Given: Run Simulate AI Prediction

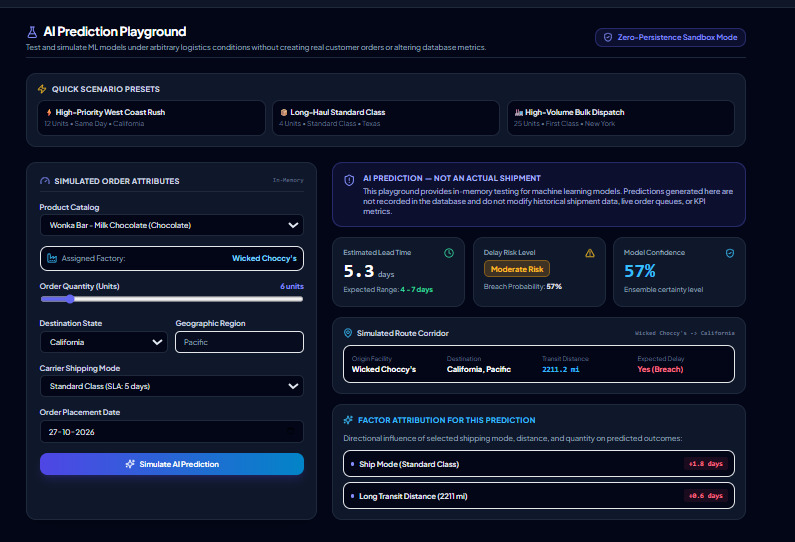Looking at the screenshot, I should point(172,464).
